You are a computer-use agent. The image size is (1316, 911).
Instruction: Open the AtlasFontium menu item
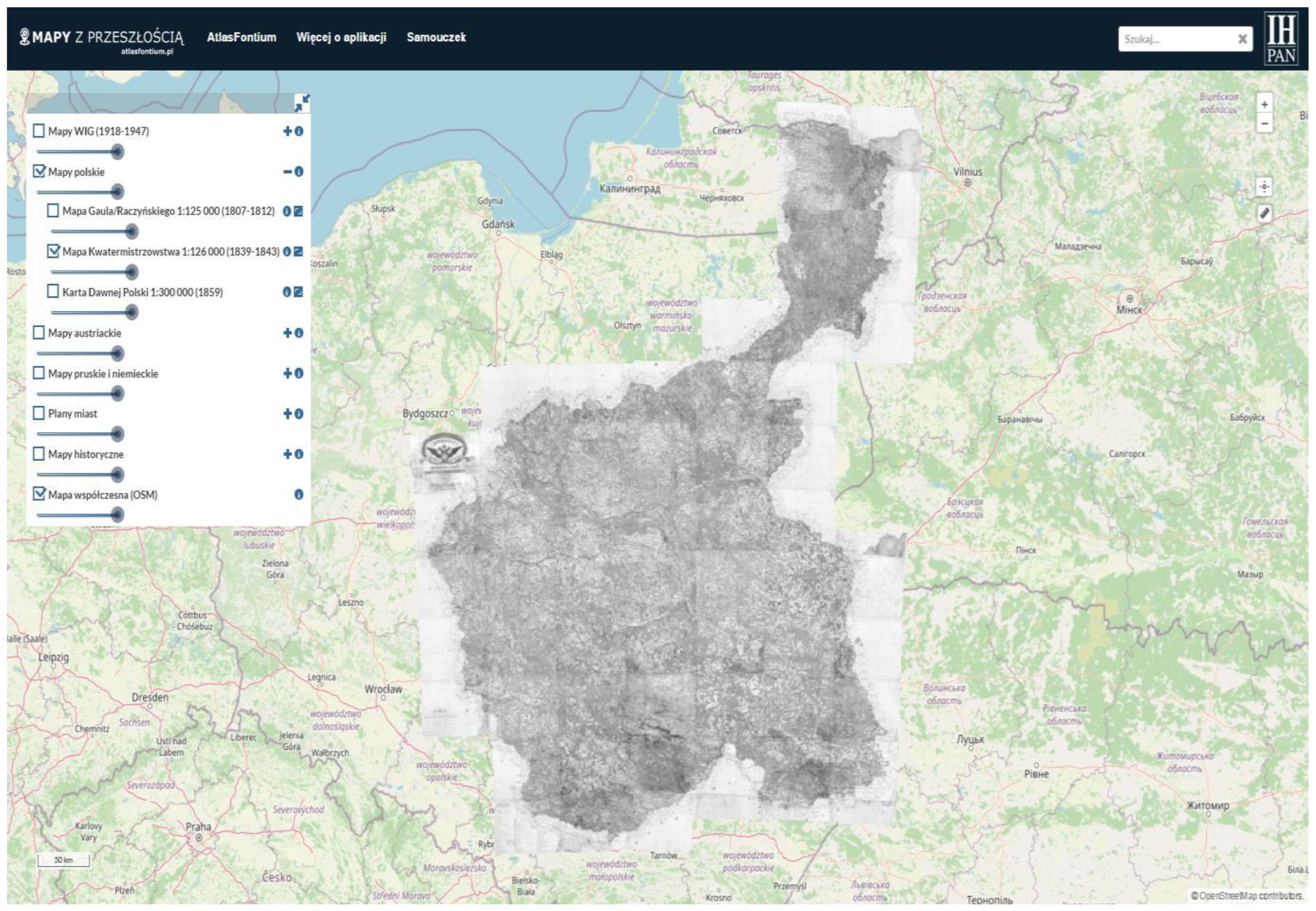point(242,37)
